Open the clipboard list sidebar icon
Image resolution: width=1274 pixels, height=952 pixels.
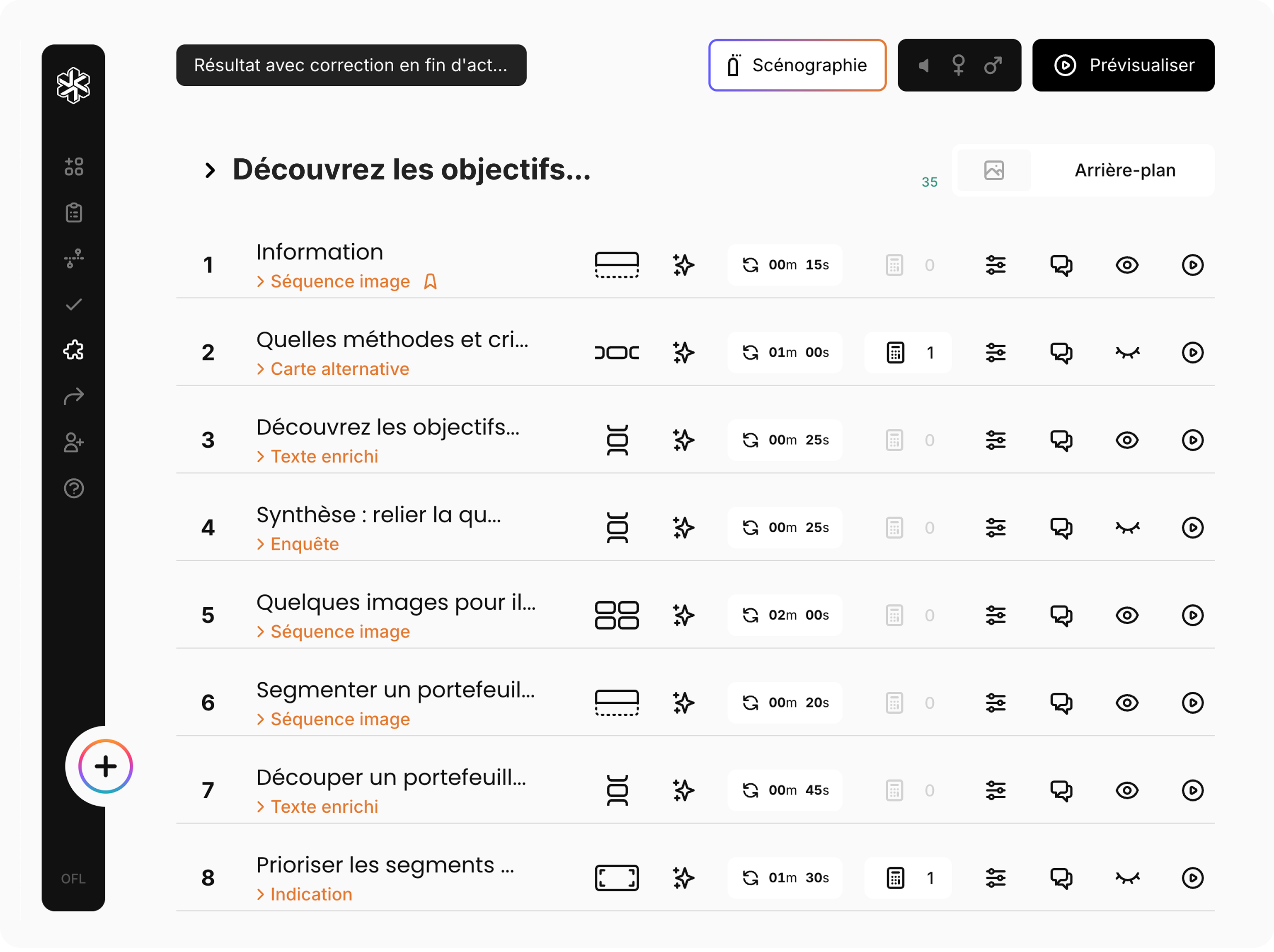click(x=74, y=213)
